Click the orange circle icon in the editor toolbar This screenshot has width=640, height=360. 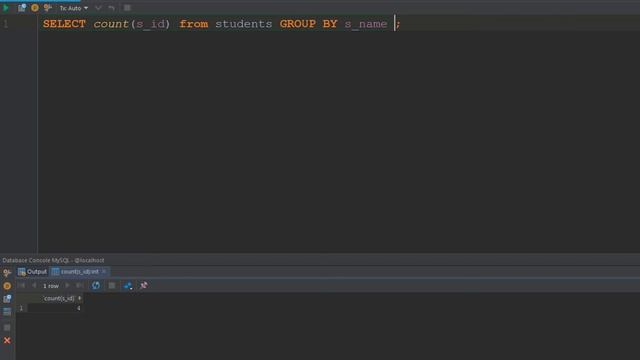tap(35, 8)
